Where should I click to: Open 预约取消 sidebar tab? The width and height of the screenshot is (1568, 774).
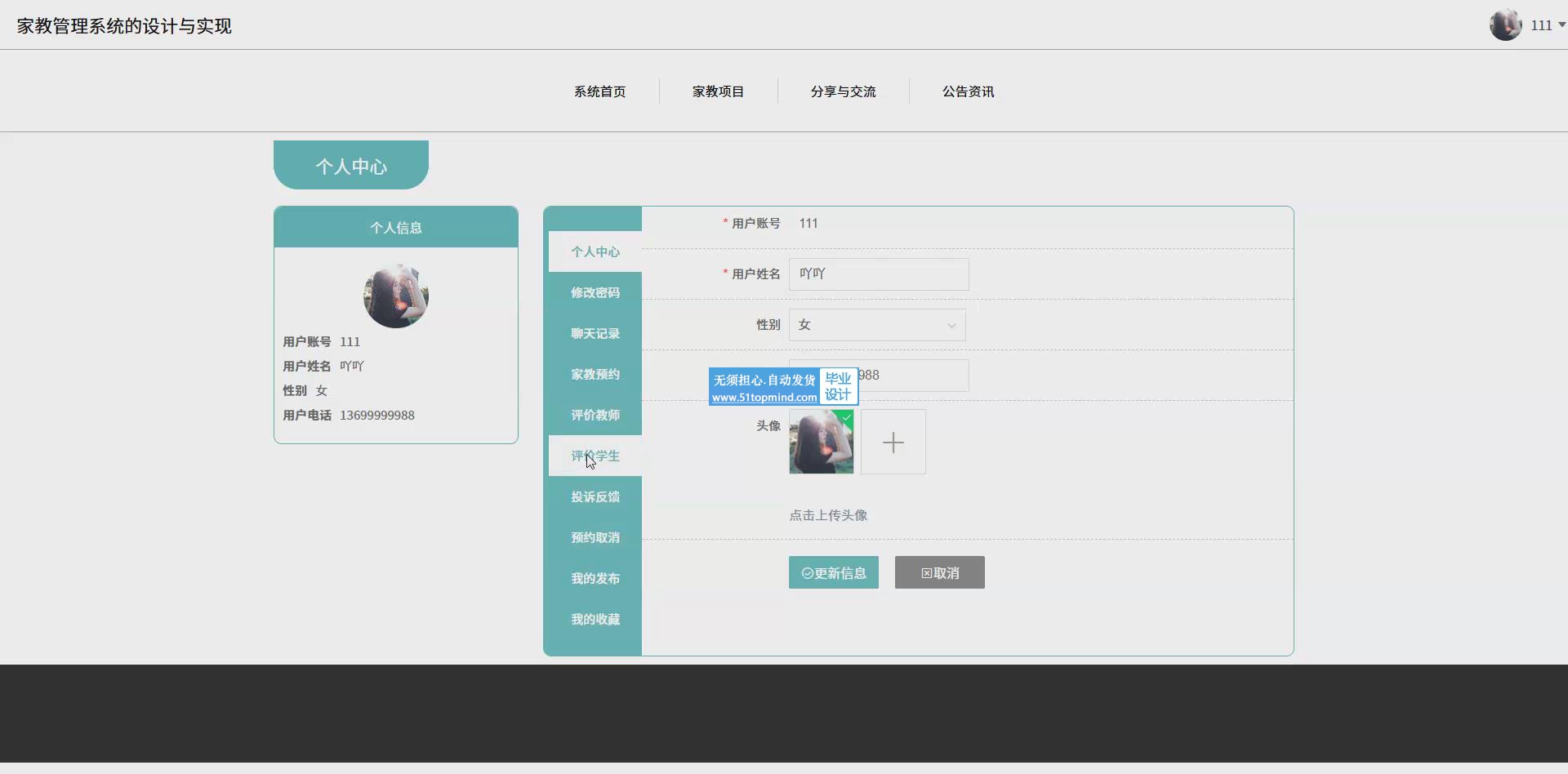(x=595, y=537)
